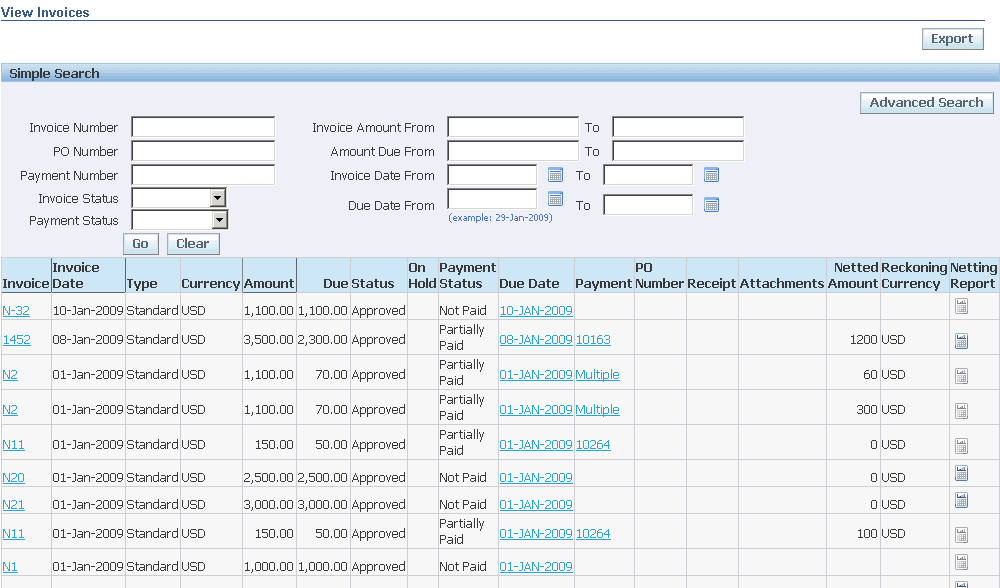Open netting report icon for invoice 1452
Screen dimensions: 1000x588
961,341
